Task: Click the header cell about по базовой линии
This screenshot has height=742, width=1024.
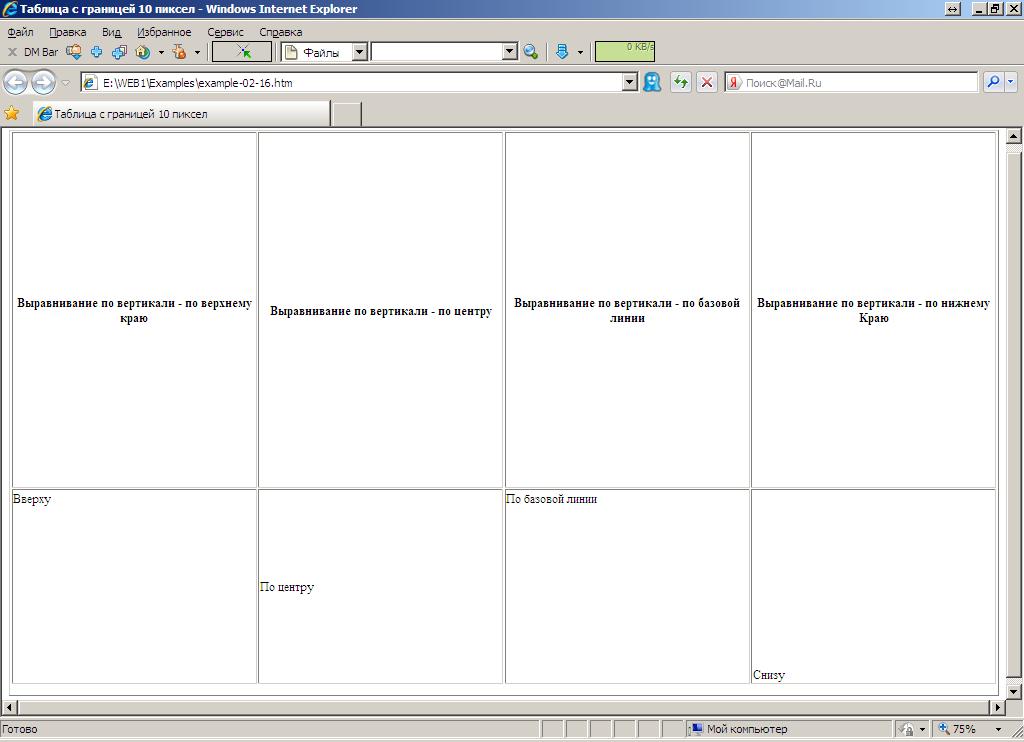Action: click(627, 310)
